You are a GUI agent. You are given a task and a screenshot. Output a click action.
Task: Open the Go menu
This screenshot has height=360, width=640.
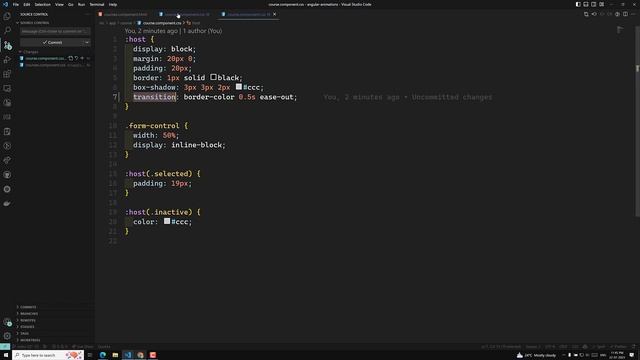(x=71, y=4)
